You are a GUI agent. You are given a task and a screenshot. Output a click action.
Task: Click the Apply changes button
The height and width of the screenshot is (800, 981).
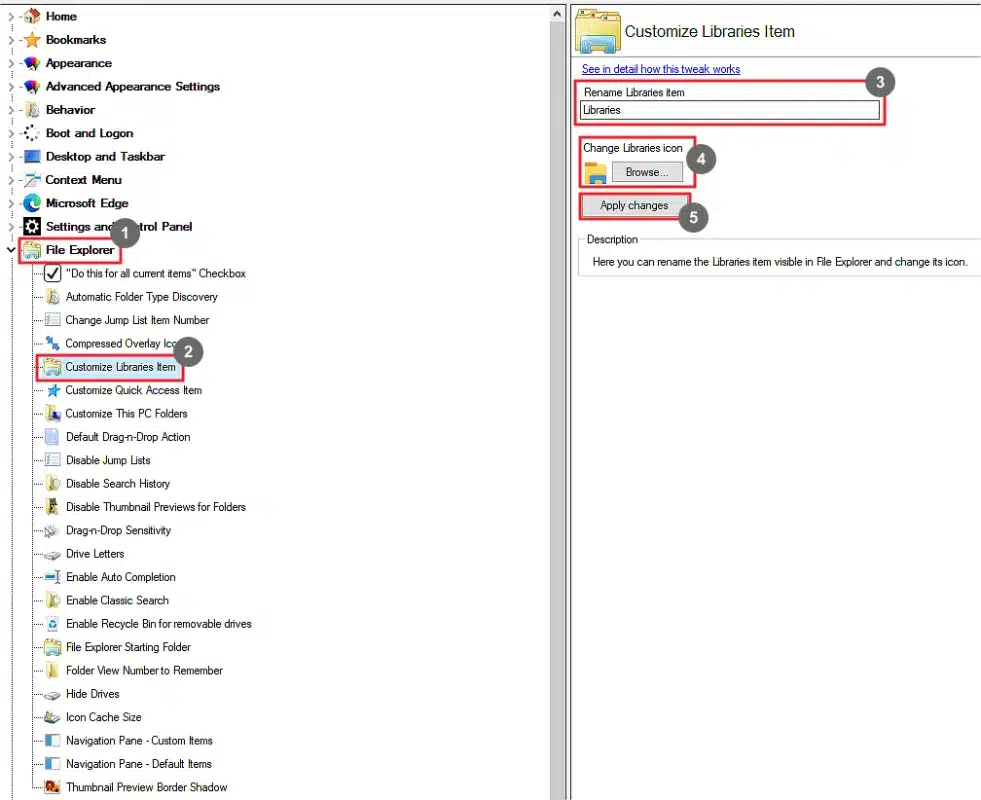(634, 205)
